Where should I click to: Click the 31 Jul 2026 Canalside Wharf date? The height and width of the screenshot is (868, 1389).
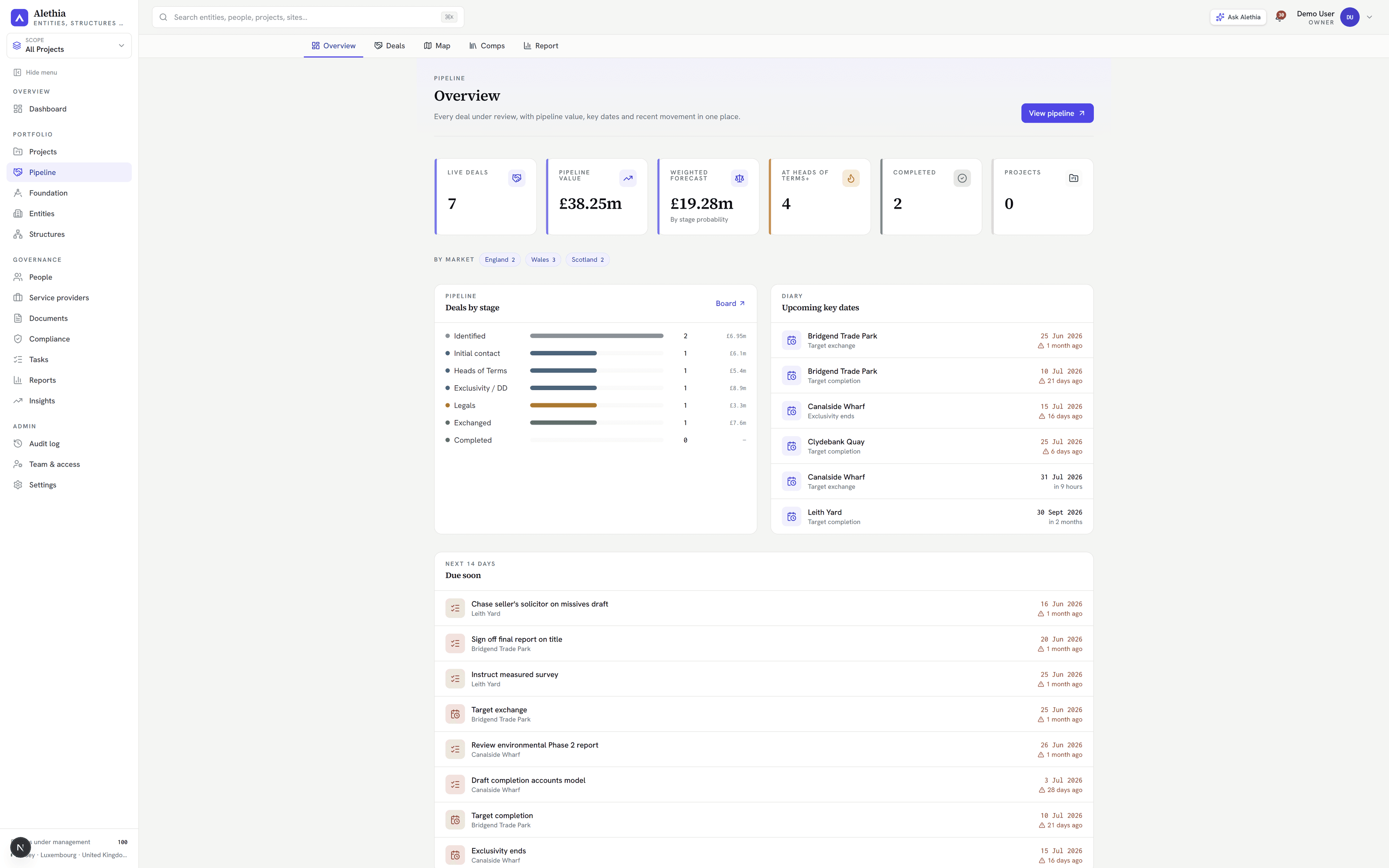click(x=1061, y=477)
